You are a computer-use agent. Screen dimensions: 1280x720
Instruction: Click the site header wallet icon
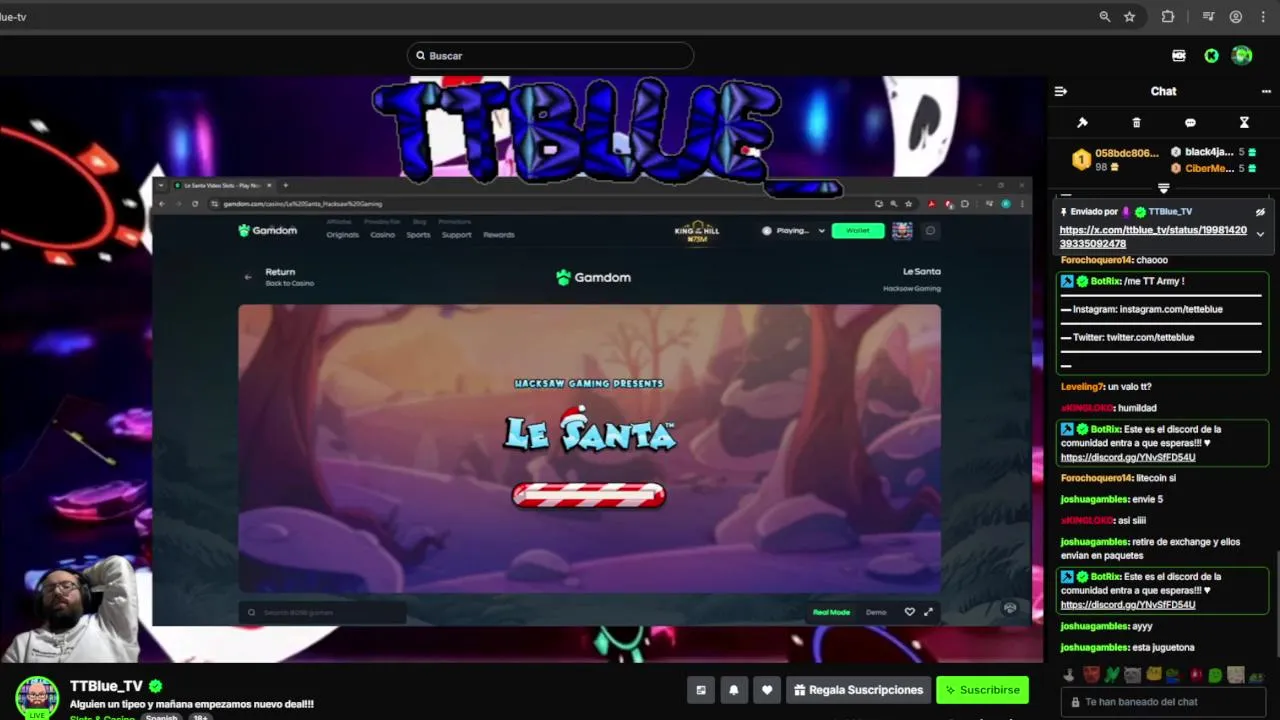(1179, 56)
